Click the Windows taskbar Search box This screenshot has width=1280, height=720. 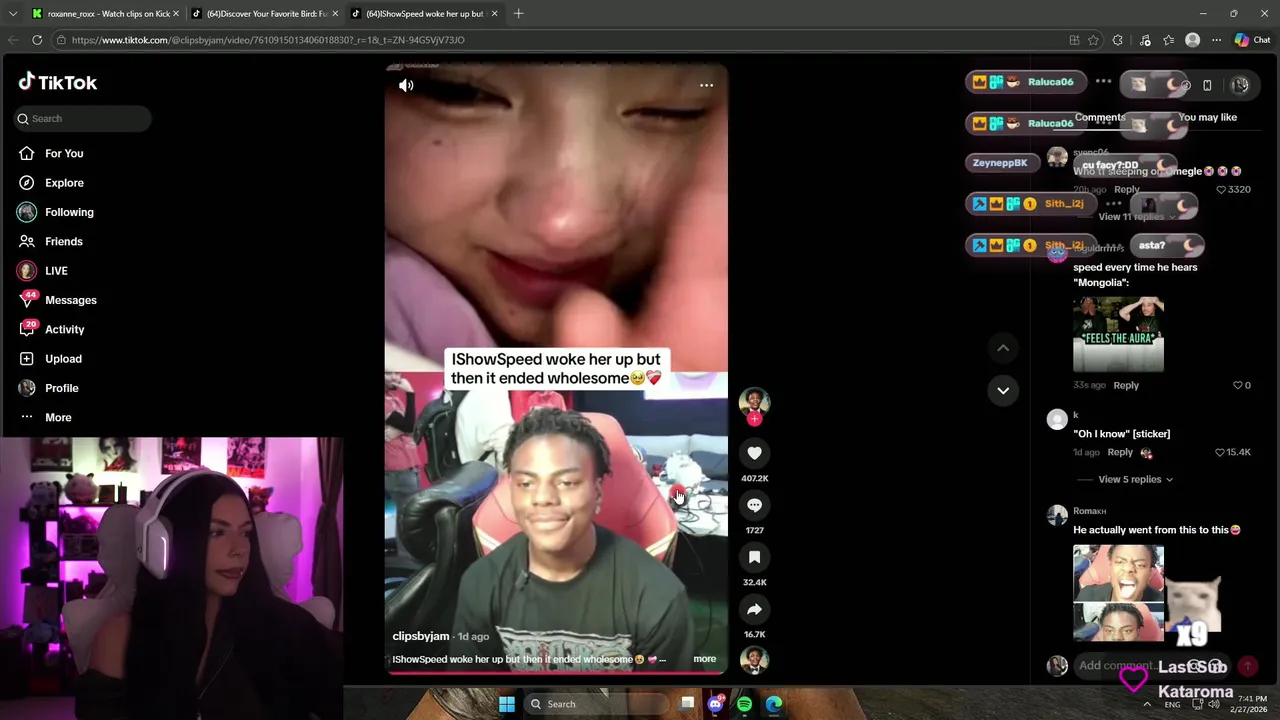click(596, 704)
